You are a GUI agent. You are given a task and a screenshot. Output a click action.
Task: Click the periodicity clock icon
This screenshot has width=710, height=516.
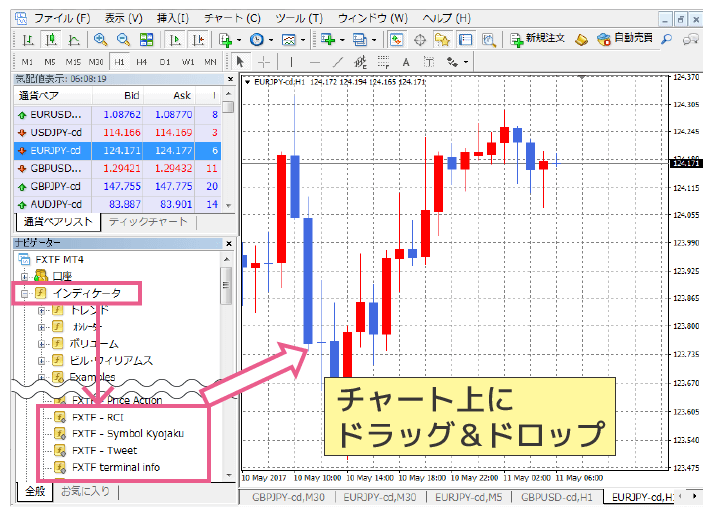pos(257,40)
